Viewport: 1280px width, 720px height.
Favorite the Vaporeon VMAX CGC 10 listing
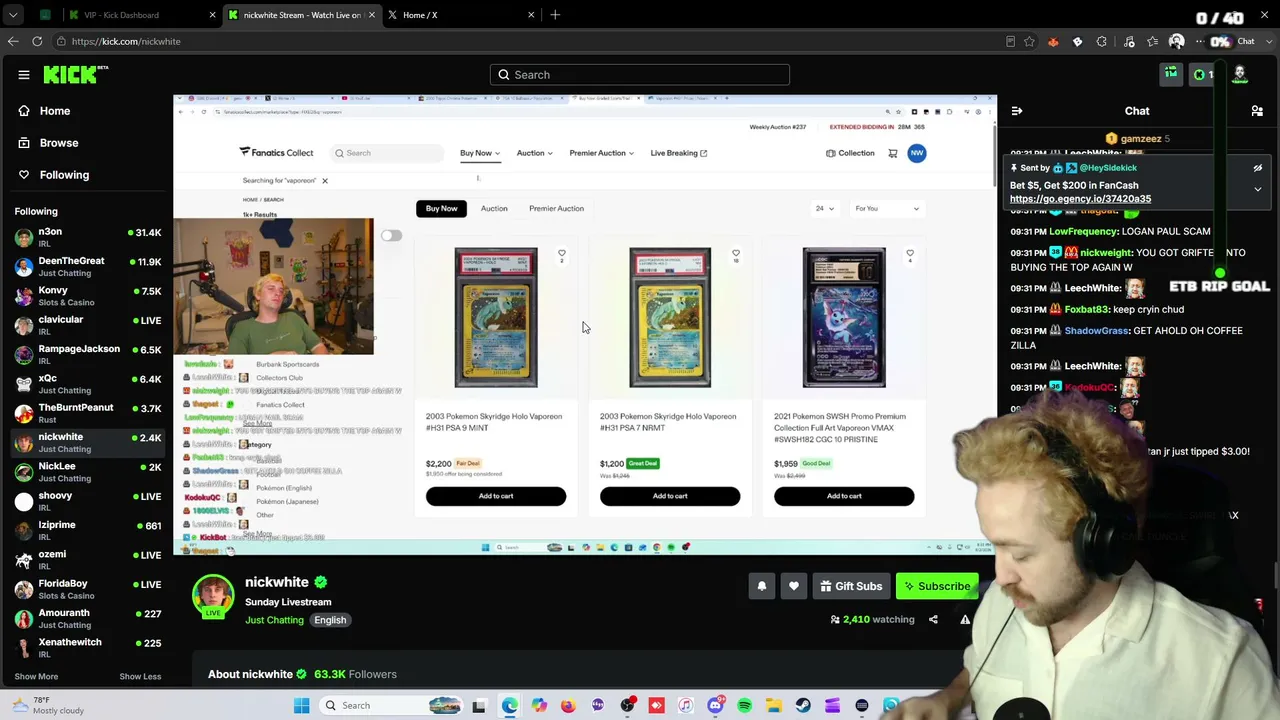point(910,254)
